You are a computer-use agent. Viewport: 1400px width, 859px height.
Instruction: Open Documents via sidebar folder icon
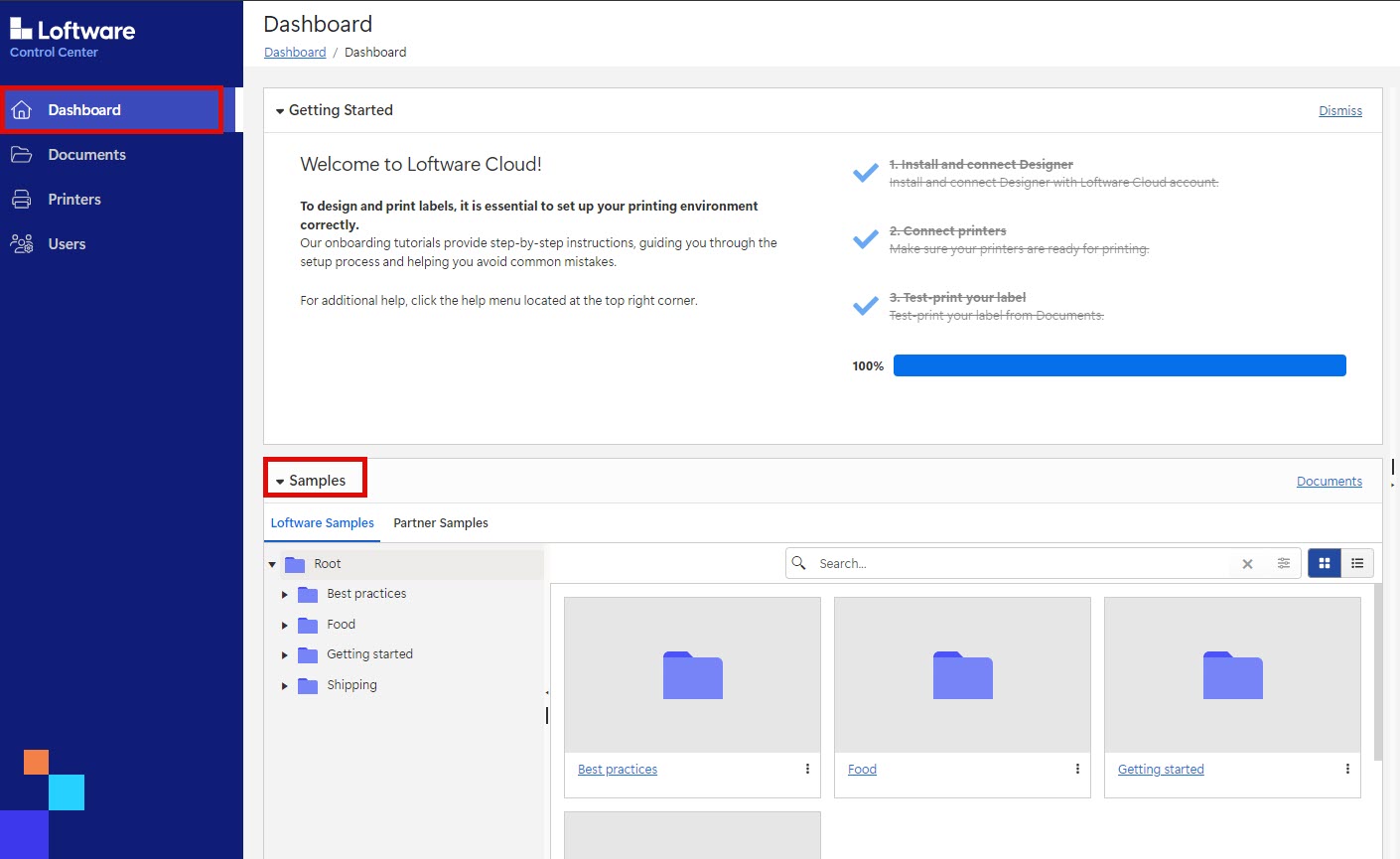click(22, 155)
